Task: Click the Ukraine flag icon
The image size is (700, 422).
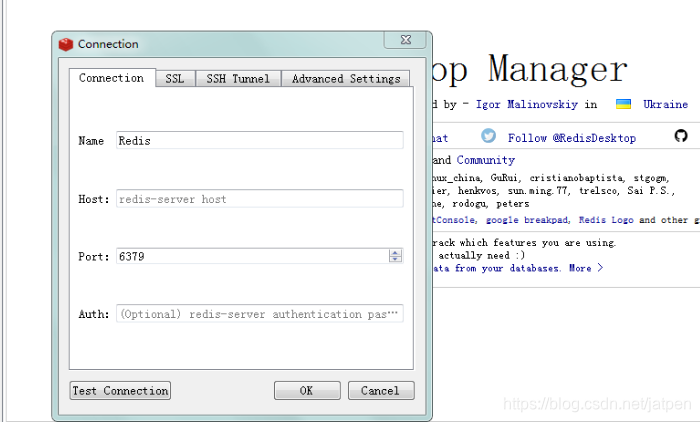Action: point(623,104)
